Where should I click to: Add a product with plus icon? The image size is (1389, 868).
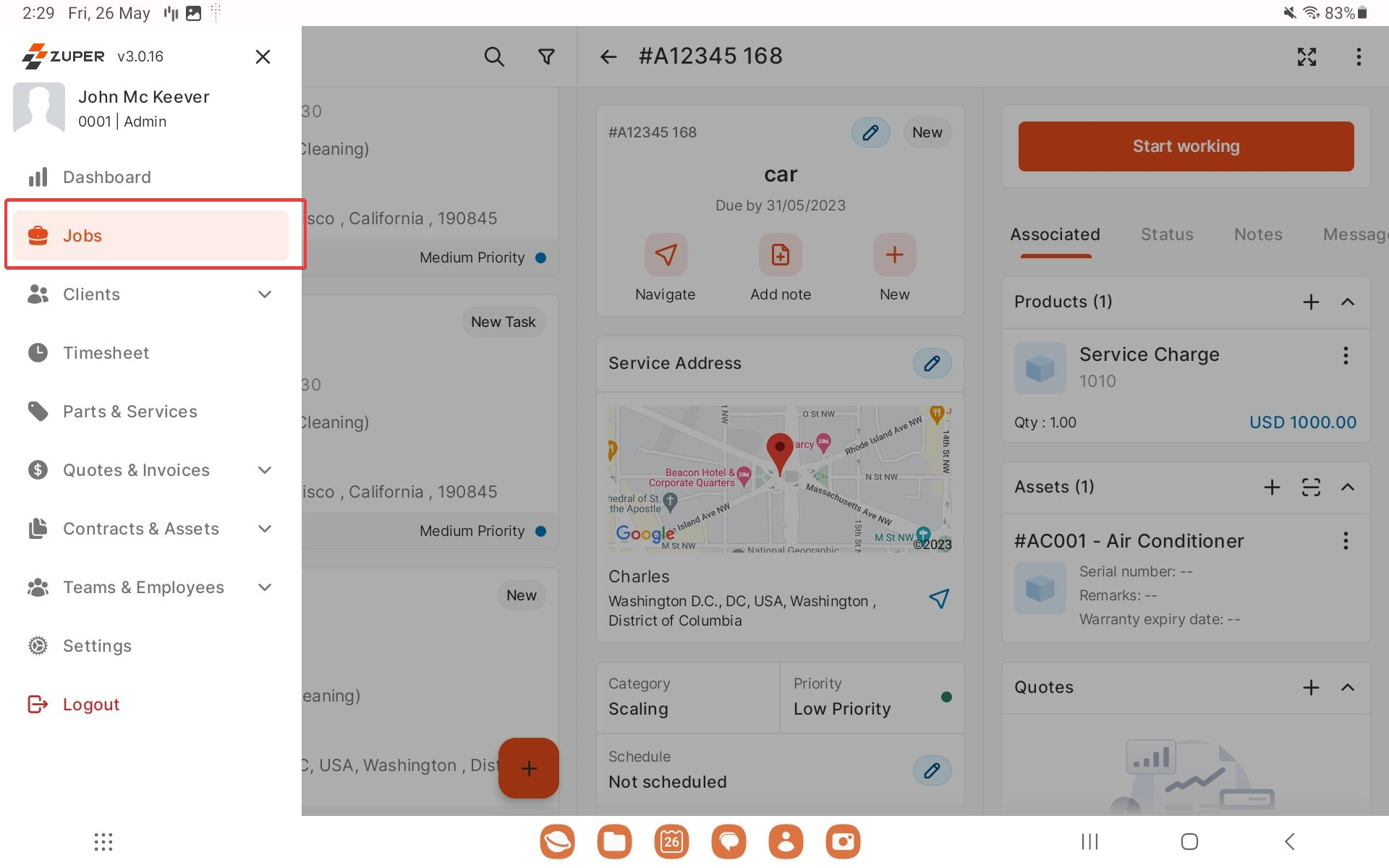click(x=1311, y=302)
